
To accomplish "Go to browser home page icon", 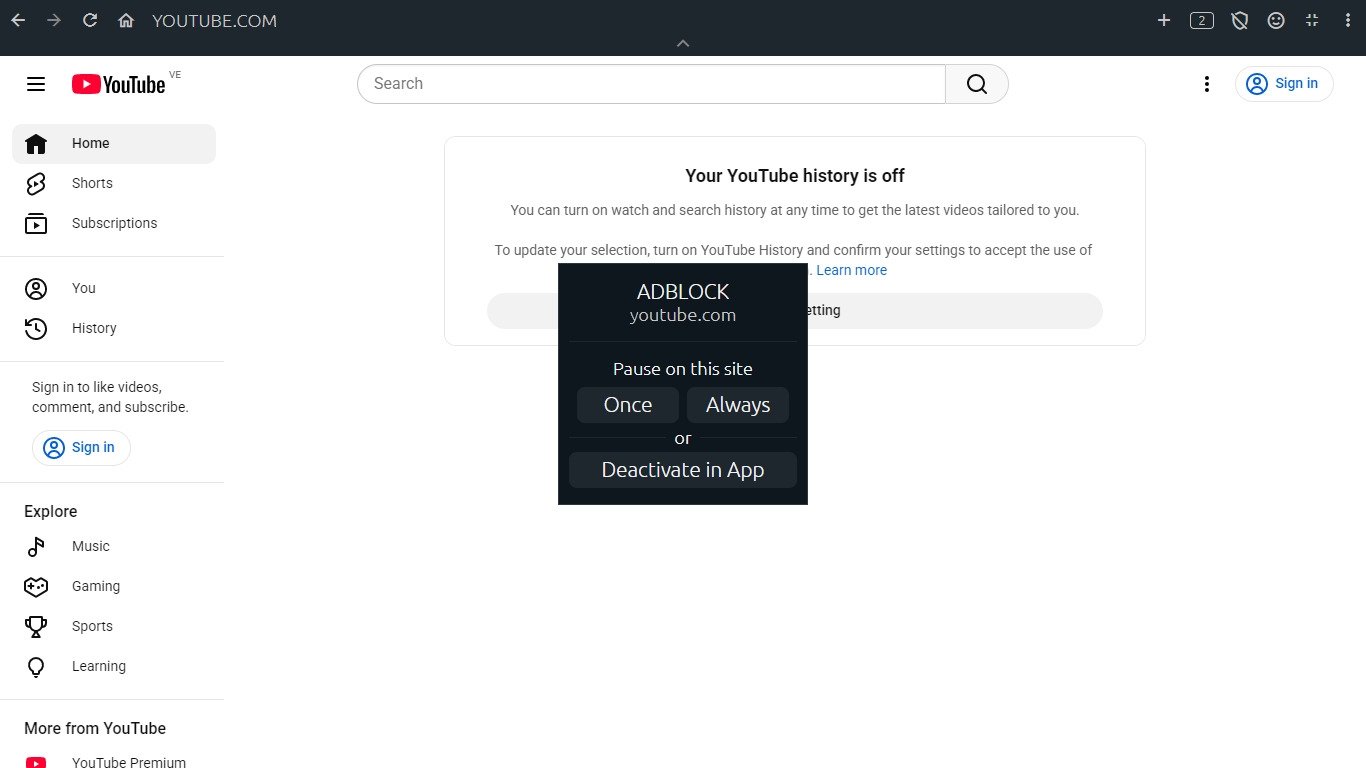I will pyautogui.click(x=126, y=20).
